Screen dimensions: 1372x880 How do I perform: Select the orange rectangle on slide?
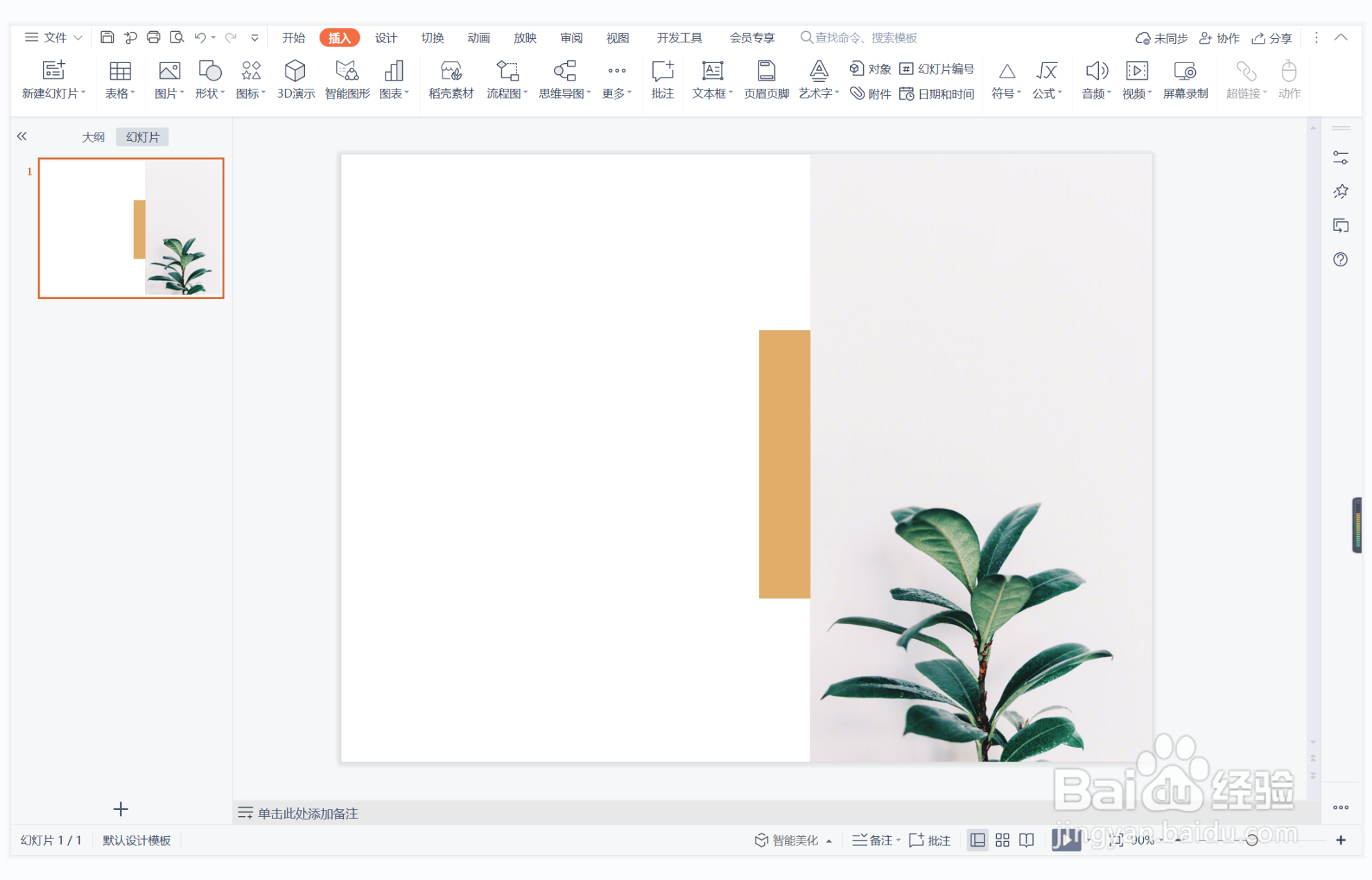[x=784, y=464]
